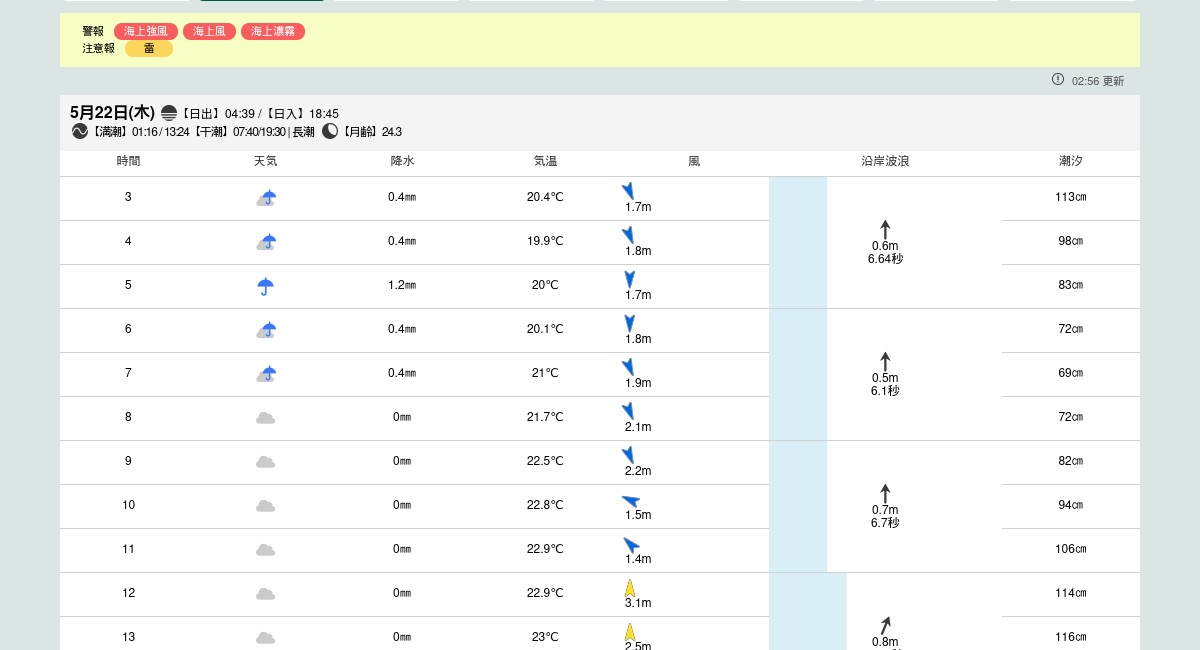Click the umbrella rain icon at 5時

[x=265, y=286]
